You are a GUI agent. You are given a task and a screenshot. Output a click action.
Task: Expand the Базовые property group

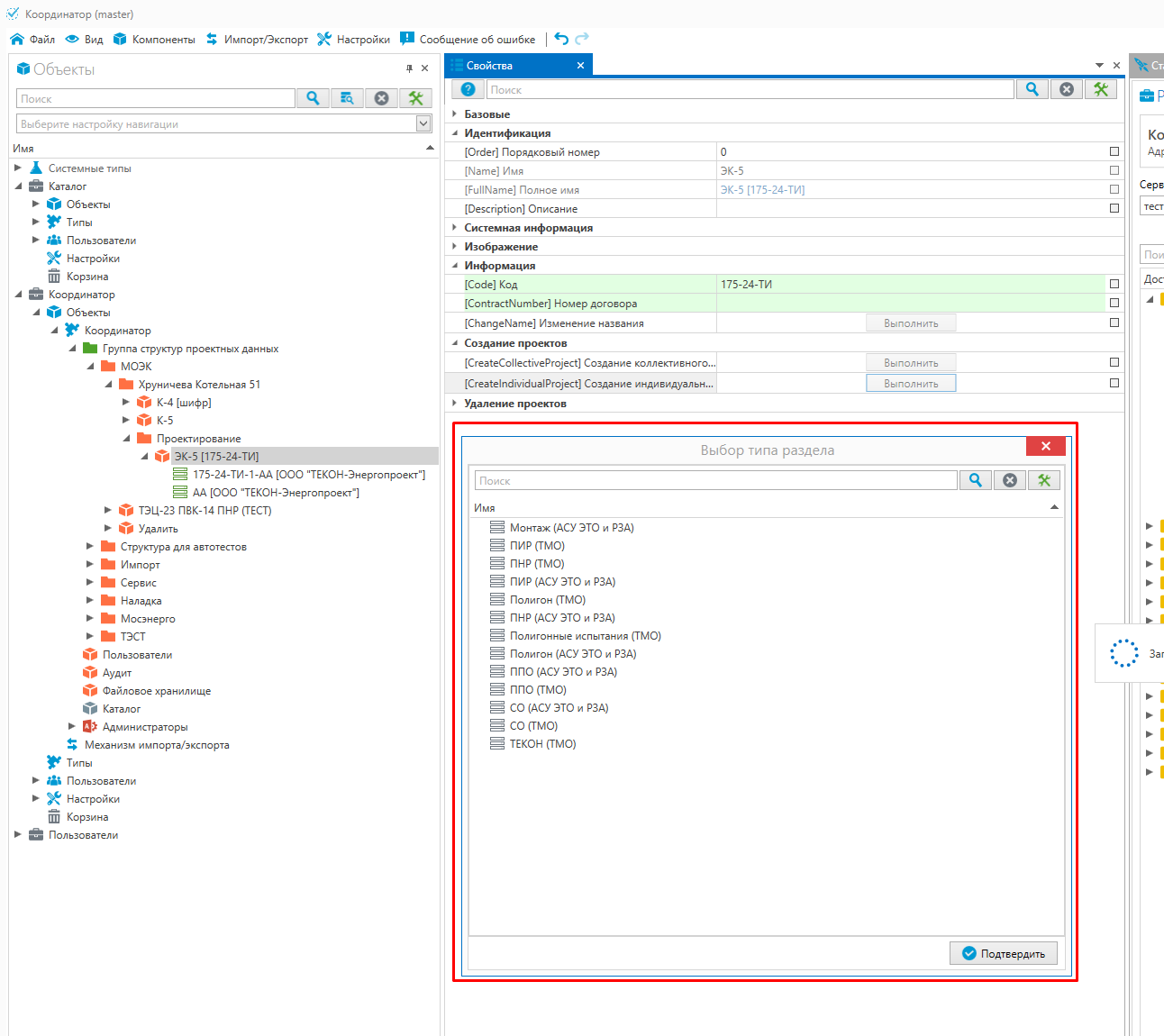point(455,114)
